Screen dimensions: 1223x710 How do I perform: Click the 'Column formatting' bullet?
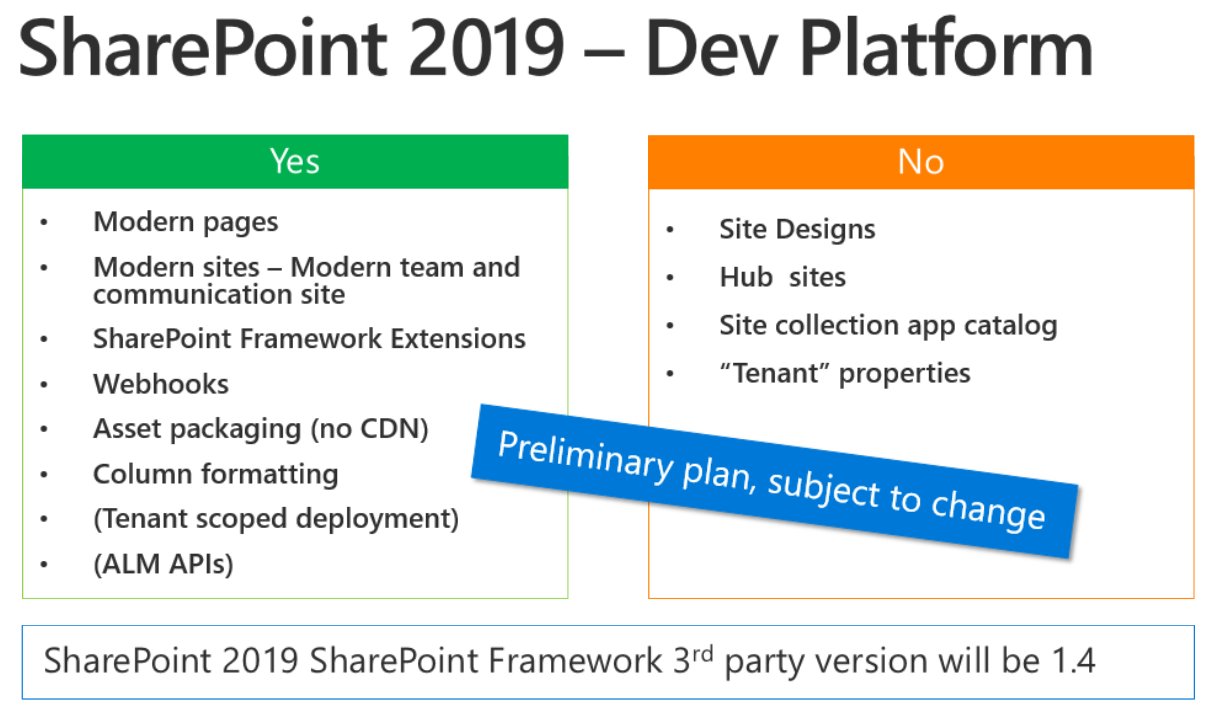[x=216, y=473]
